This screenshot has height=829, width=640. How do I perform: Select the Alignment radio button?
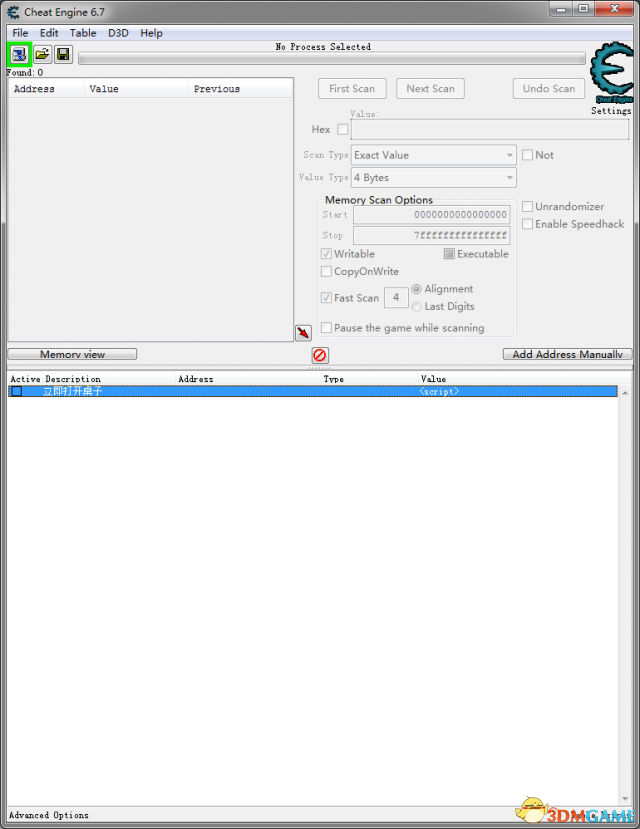[x=416, y=289]
